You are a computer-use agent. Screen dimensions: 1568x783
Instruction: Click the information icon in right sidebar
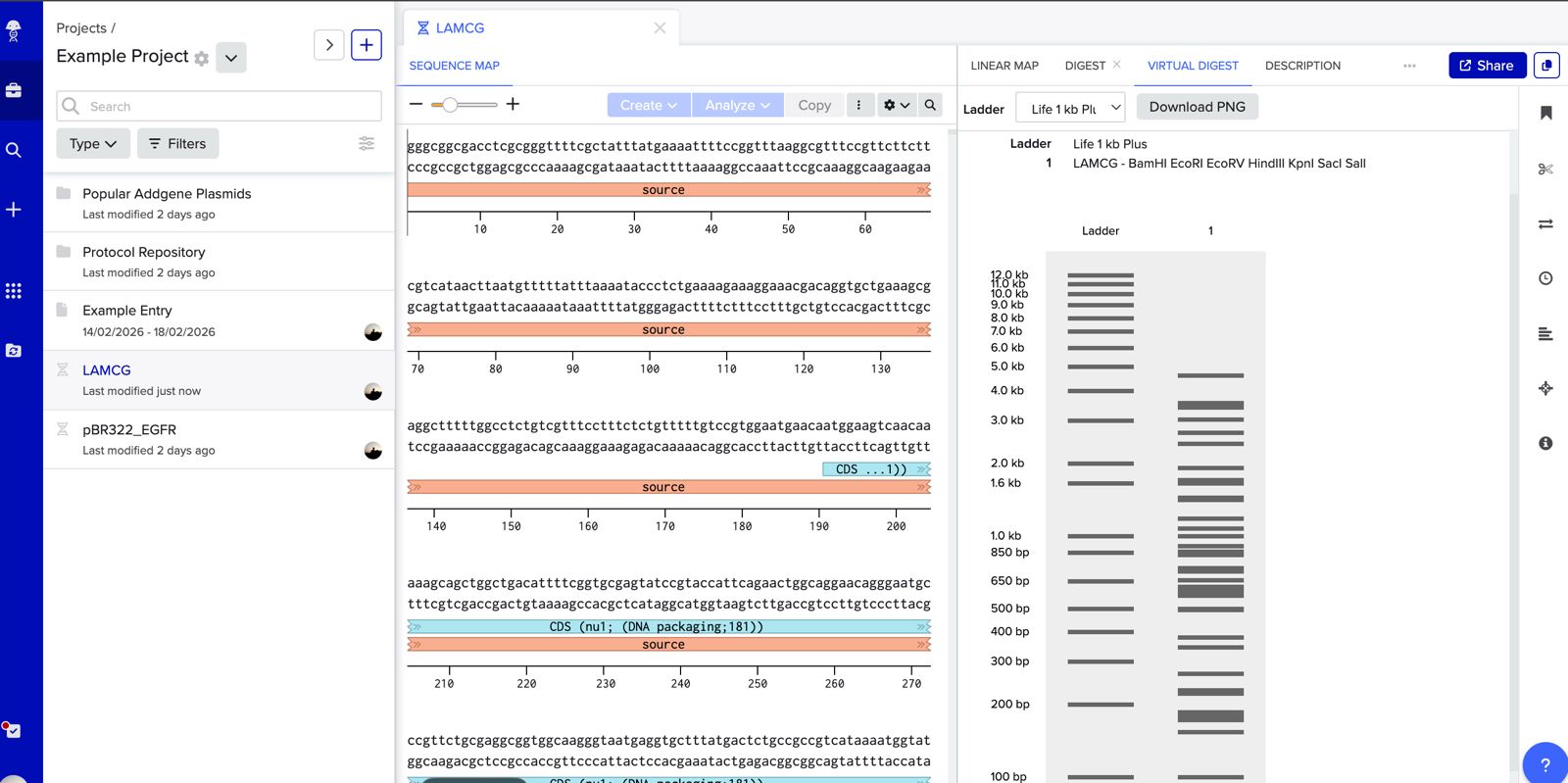(x=1545, y=443)
